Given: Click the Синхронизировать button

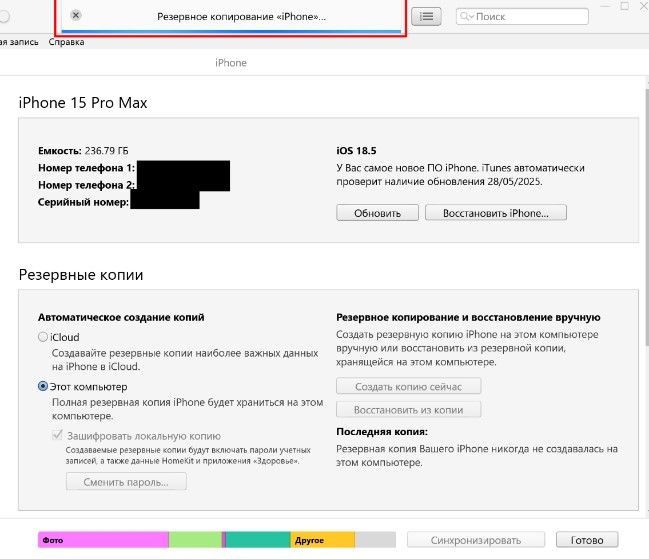Looking at the screenshot, I should [x=477, y=540].
